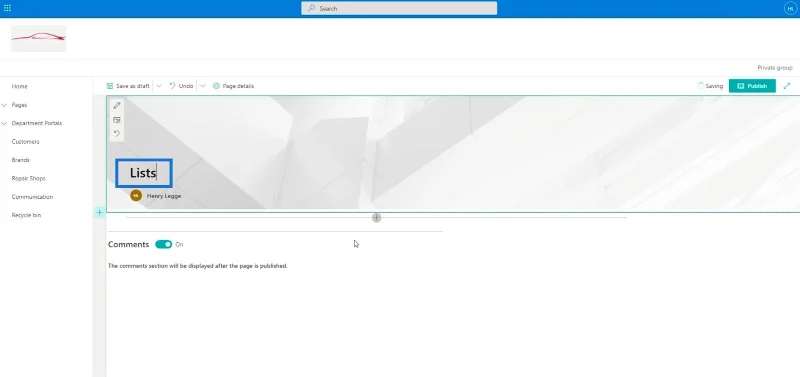Click the Undo button
Image resolution: width=800 pixels, height=377 pixels.
[181, 86]
